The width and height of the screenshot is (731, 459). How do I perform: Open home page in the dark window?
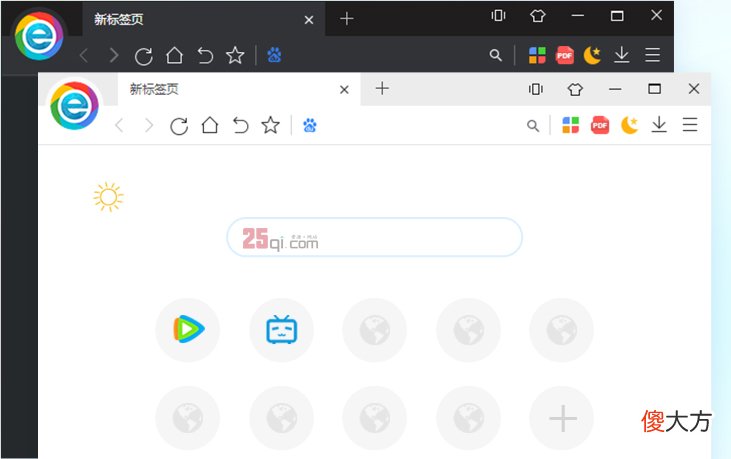[174, 55]
